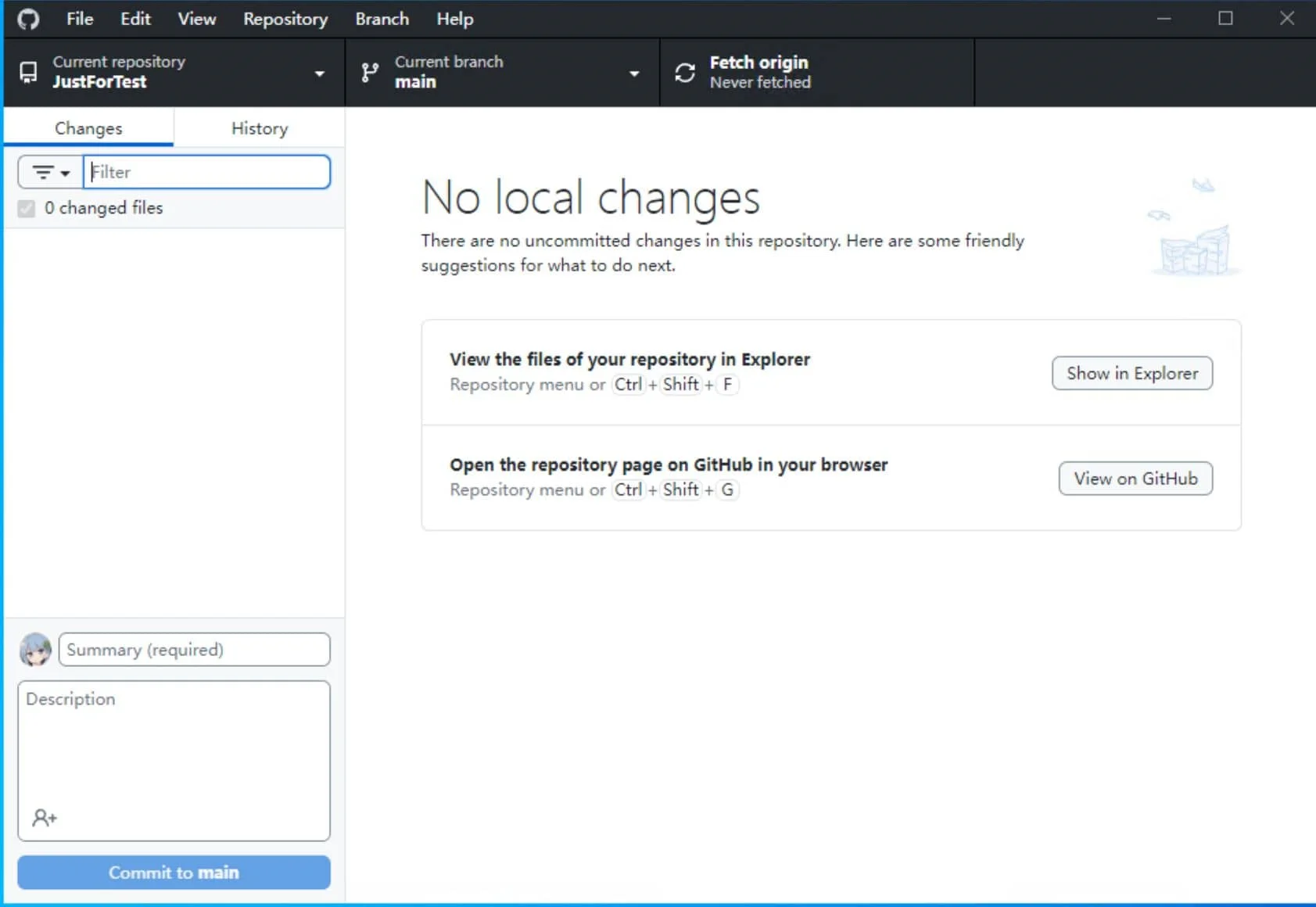
Task: Click Fetch origin button
Action: click(817, 72)
